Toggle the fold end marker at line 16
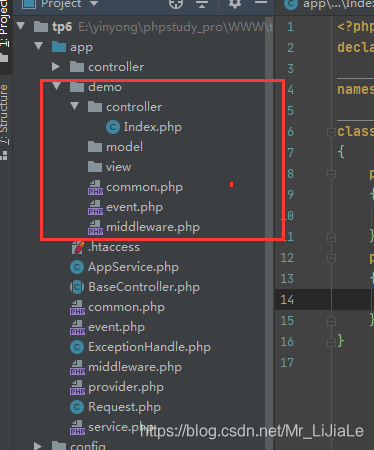 pyautogui.click(x=331, y=342)
